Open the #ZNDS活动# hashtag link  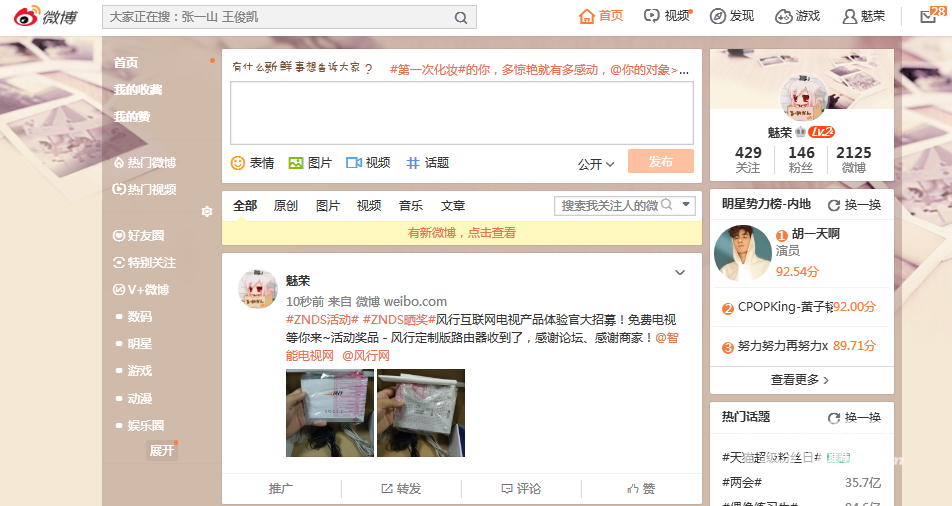[x=322, y=320]
